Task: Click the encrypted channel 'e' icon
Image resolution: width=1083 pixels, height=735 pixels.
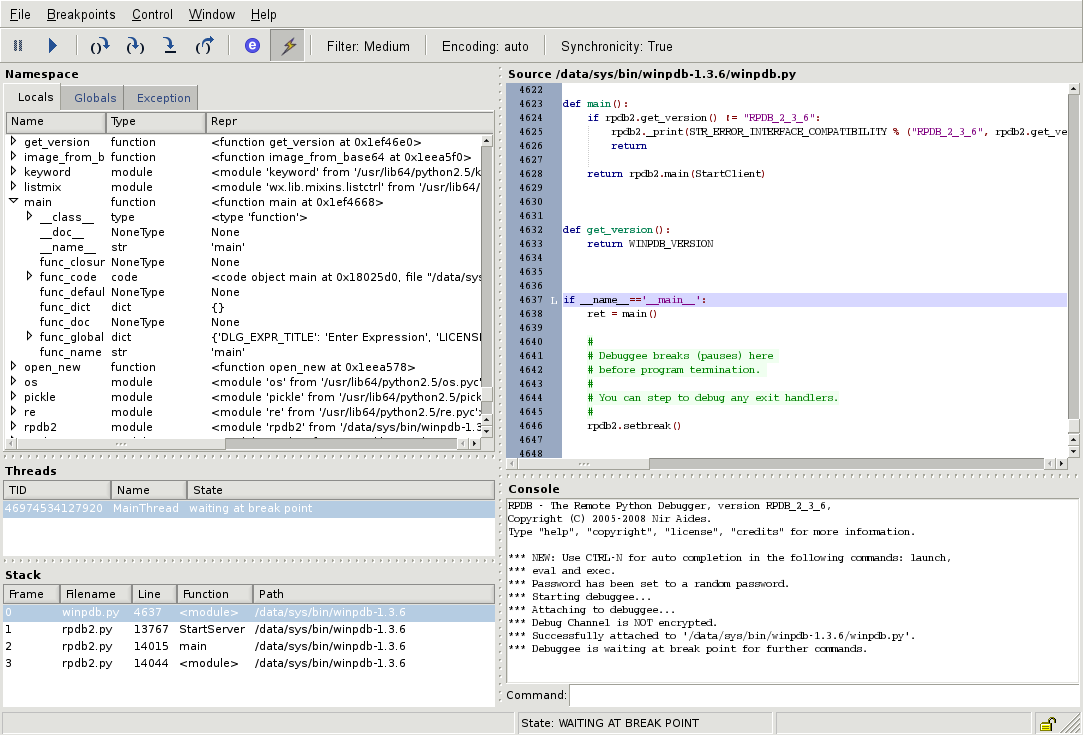Action: [x=252, y=45]
